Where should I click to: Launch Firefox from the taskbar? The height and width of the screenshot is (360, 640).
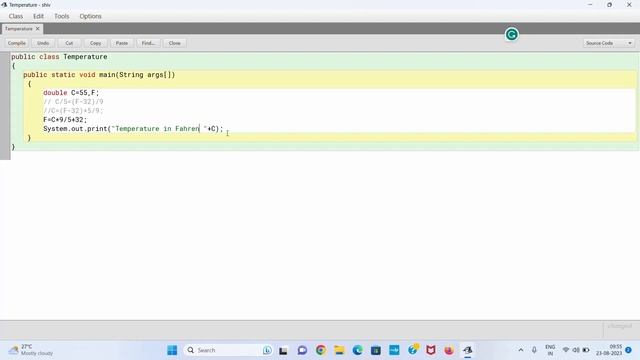[449, 350]
